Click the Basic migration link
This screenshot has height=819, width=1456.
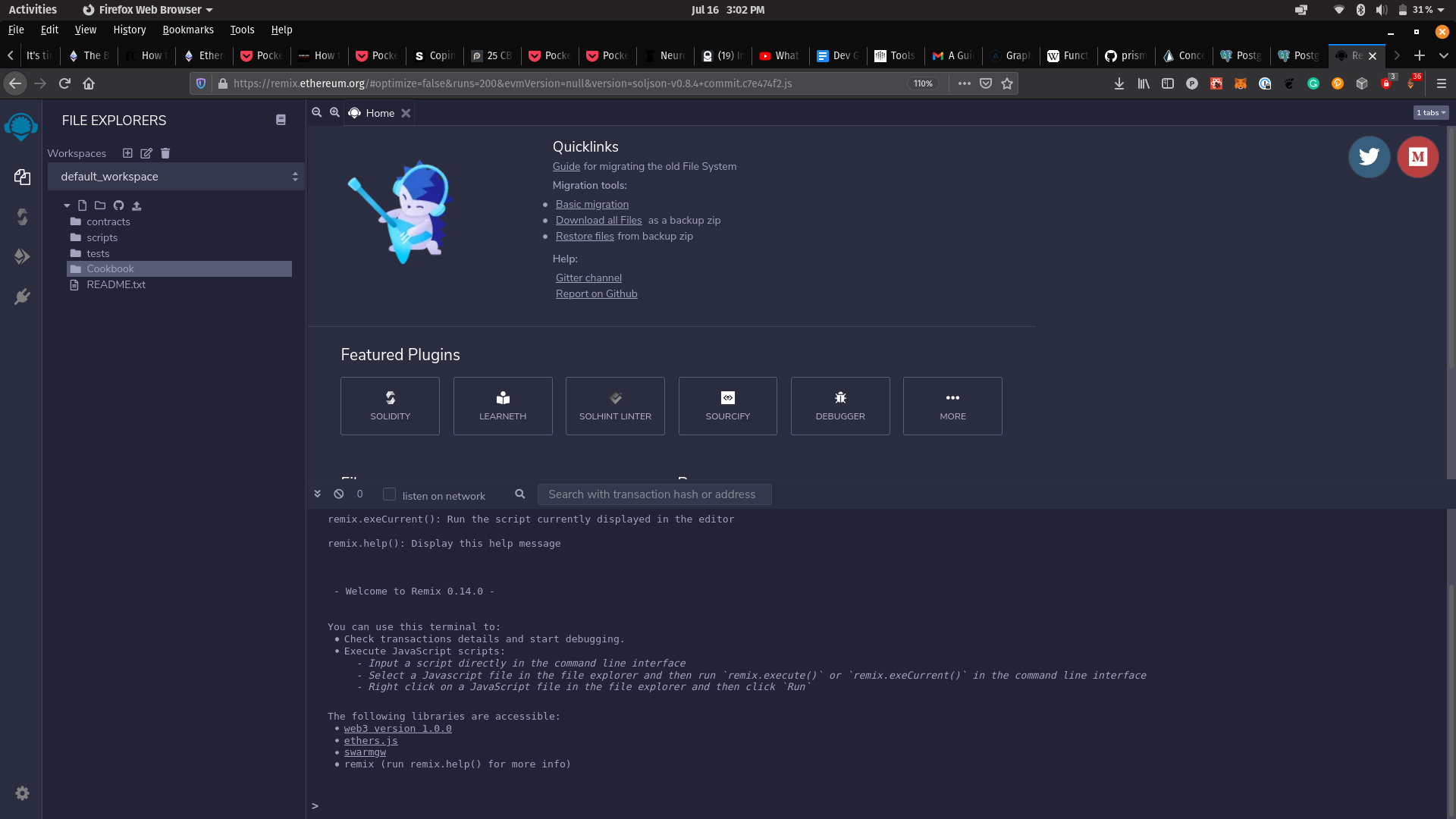(592, 204)
